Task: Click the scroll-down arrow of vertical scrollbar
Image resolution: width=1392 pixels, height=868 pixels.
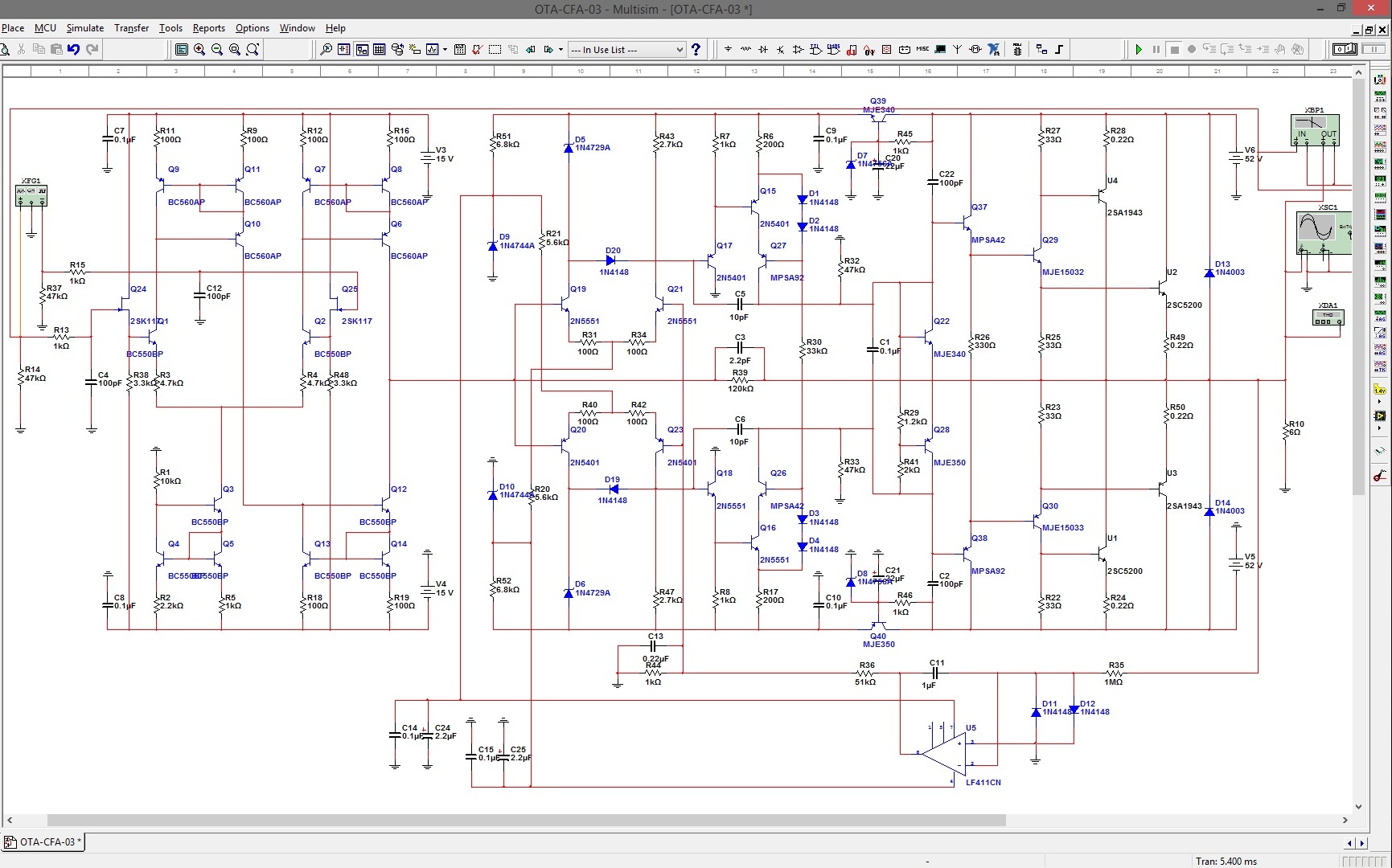Action: 1358,807
